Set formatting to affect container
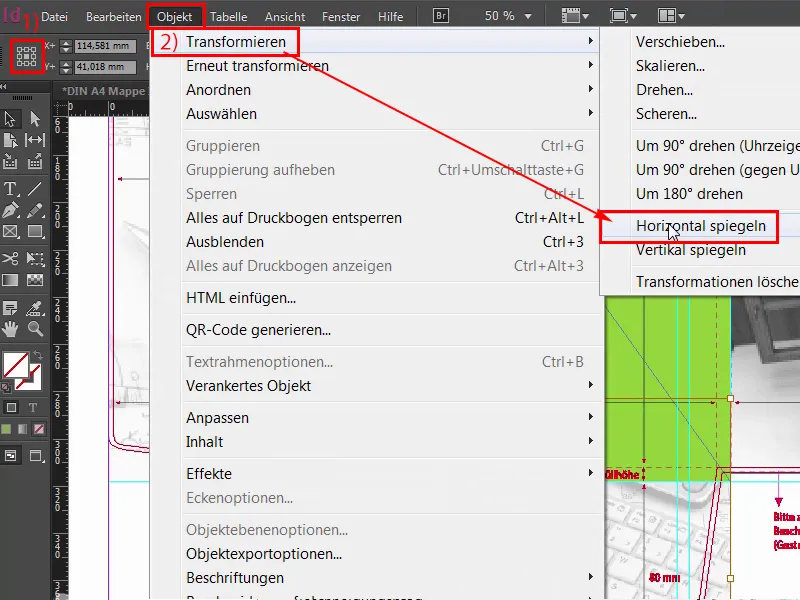Viewport: 800px width, 600px height. pos(11,407)
